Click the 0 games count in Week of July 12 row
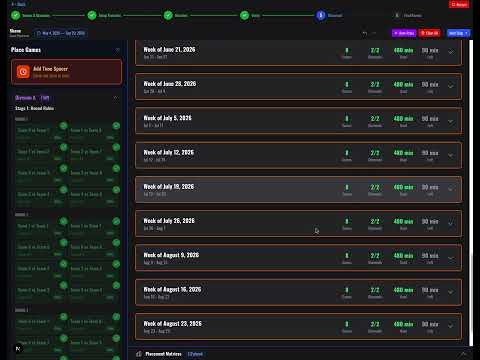 347,153
